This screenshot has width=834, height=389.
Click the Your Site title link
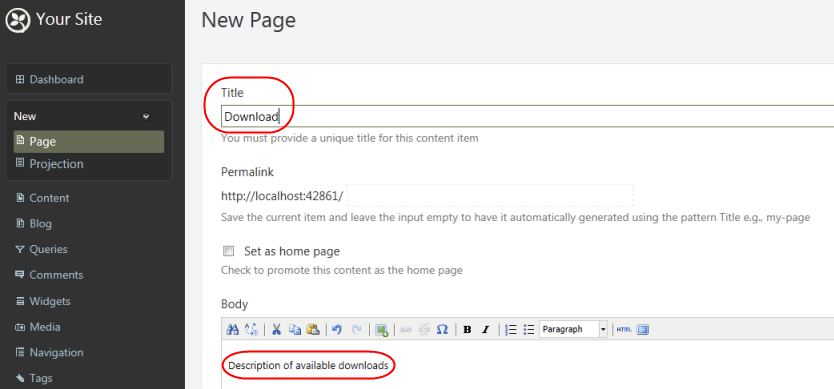[x=69, y=20]
